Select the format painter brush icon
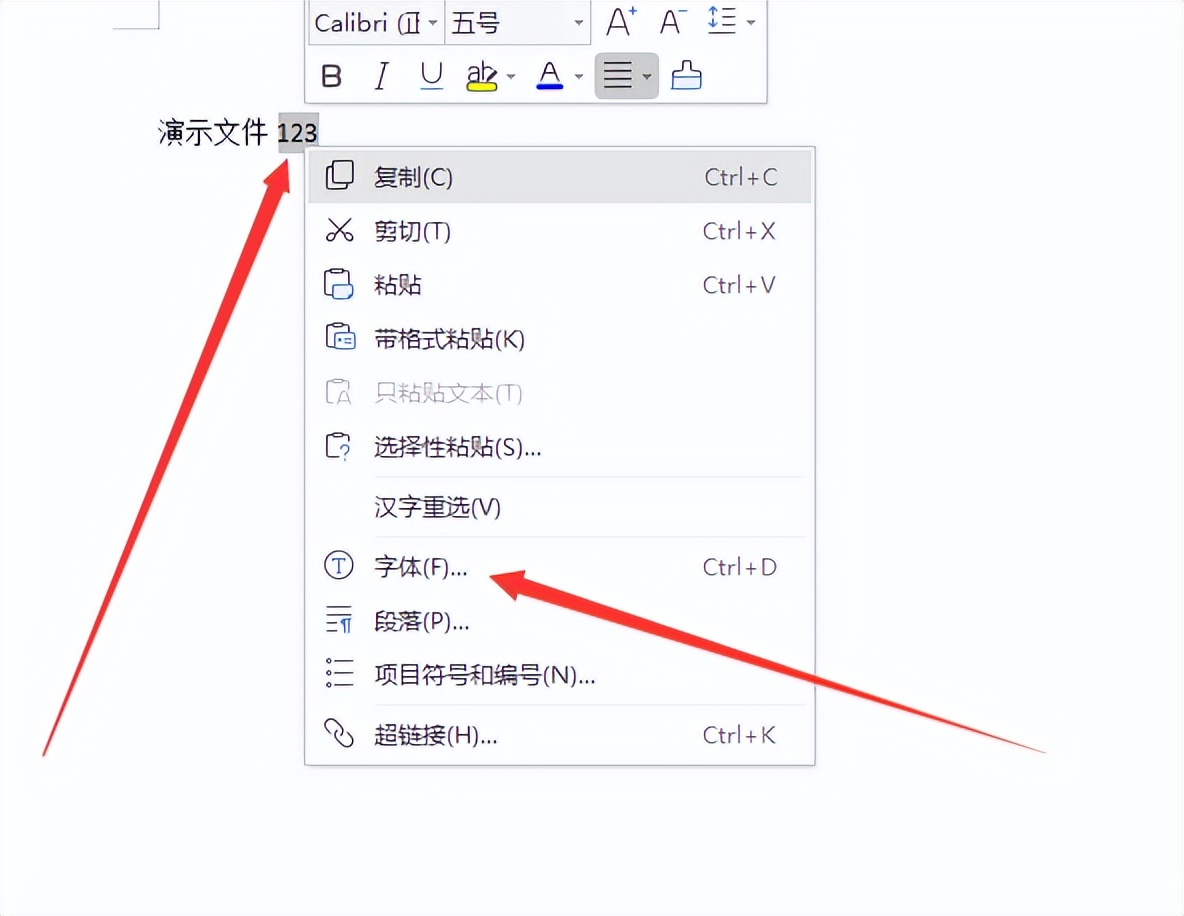 click(x=686, y=76)
